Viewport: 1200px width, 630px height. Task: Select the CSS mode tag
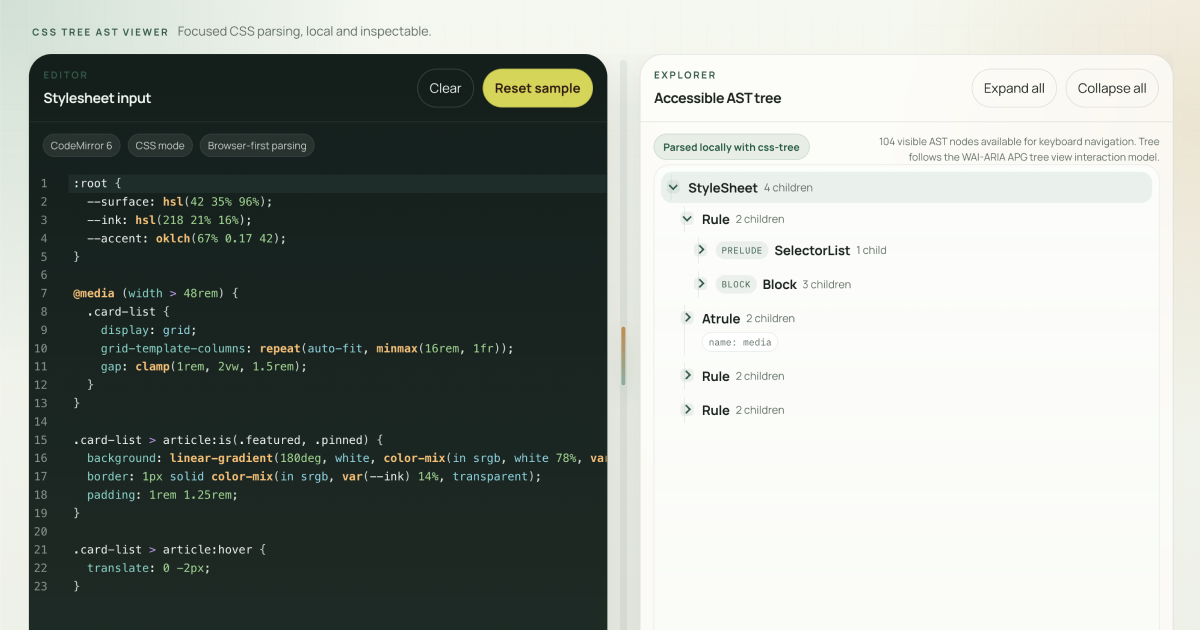pos(160,146)
